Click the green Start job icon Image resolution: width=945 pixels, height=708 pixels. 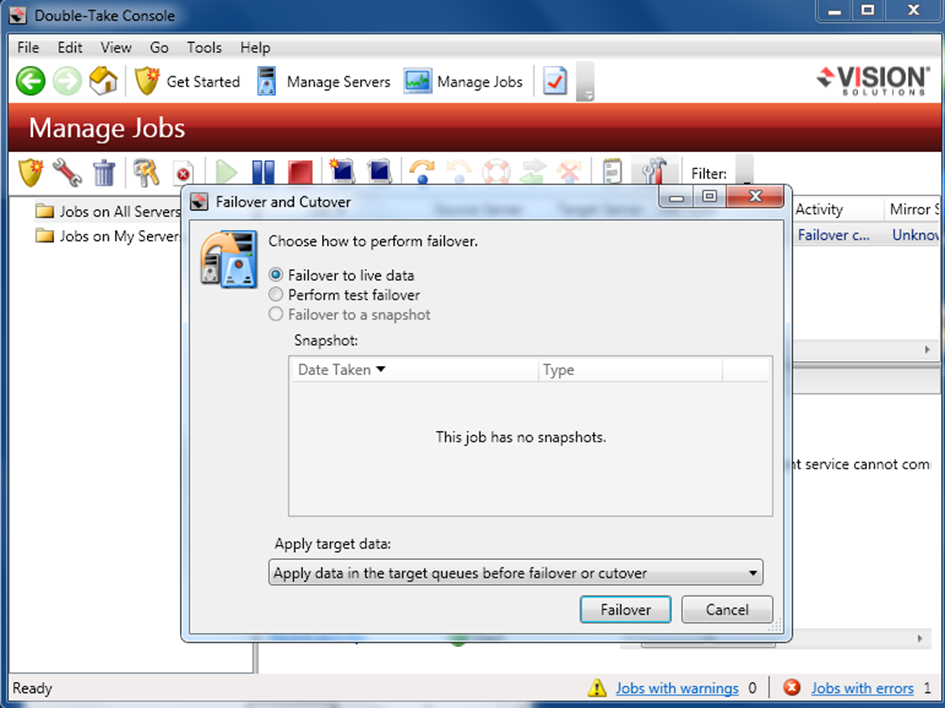227,173
